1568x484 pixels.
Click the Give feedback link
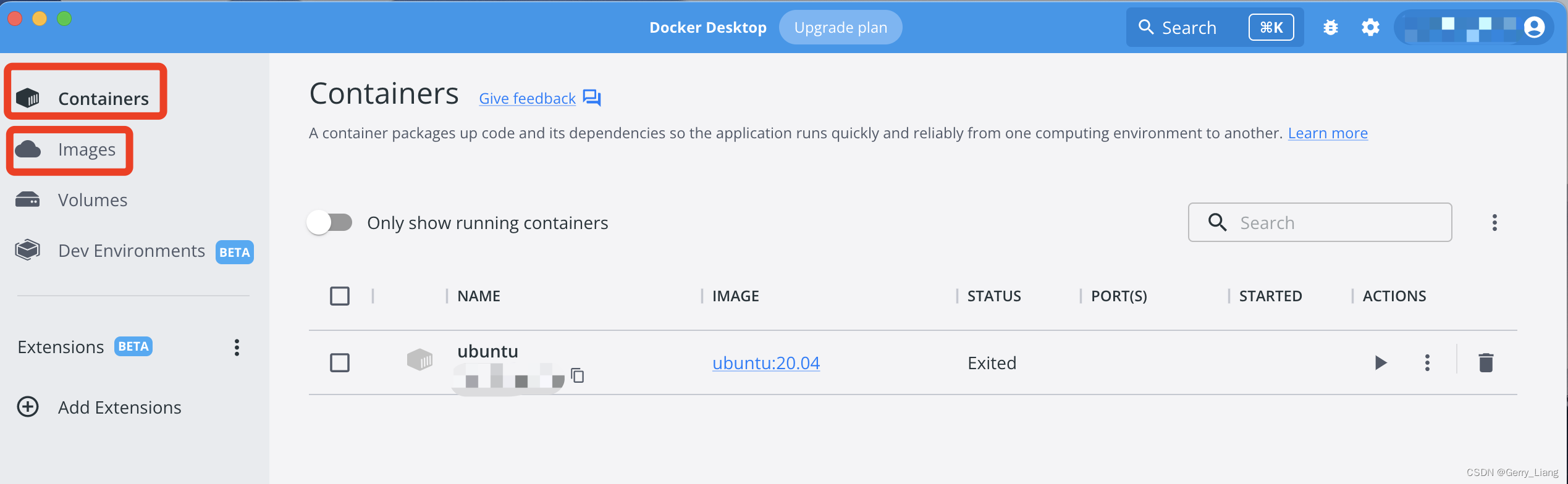coord(527,98)
